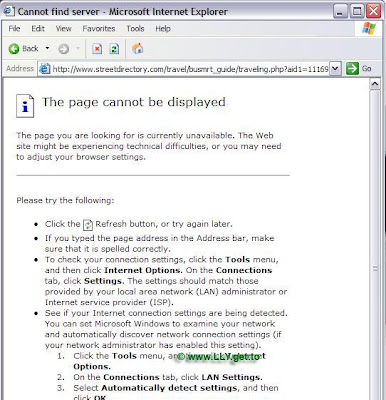This screenshot has height=400, width=386.
Task: Click the Windows flag logo
Action: pos(369,29)
